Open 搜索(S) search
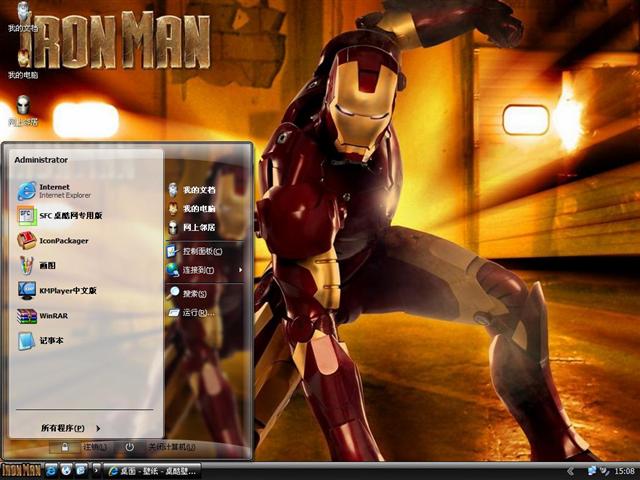The image size is (640, 480). click(x=187, y=293)
